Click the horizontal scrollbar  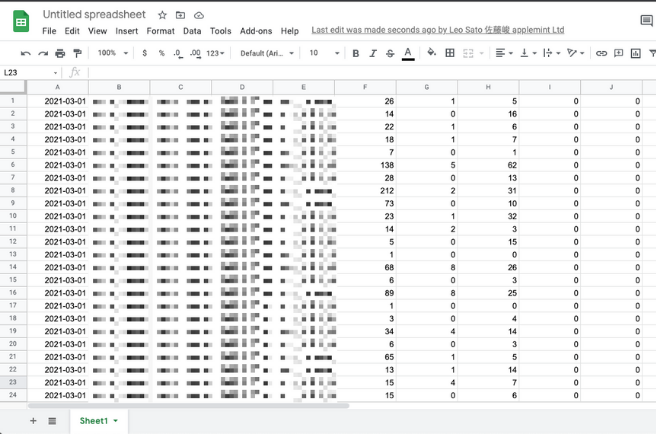tap(188, 406)
